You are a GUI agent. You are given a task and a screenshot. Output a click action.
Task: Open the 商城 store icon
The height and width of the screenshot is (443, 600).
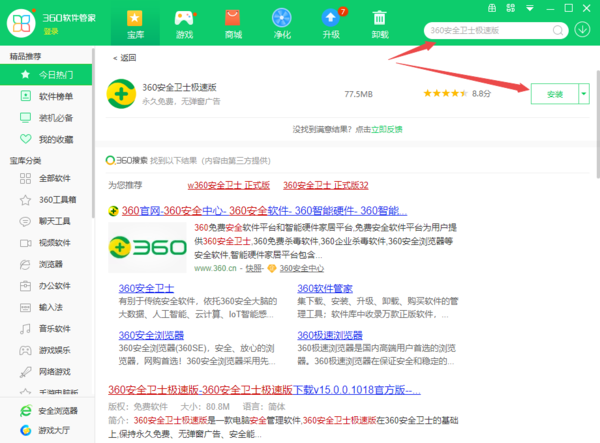(233, 22)
